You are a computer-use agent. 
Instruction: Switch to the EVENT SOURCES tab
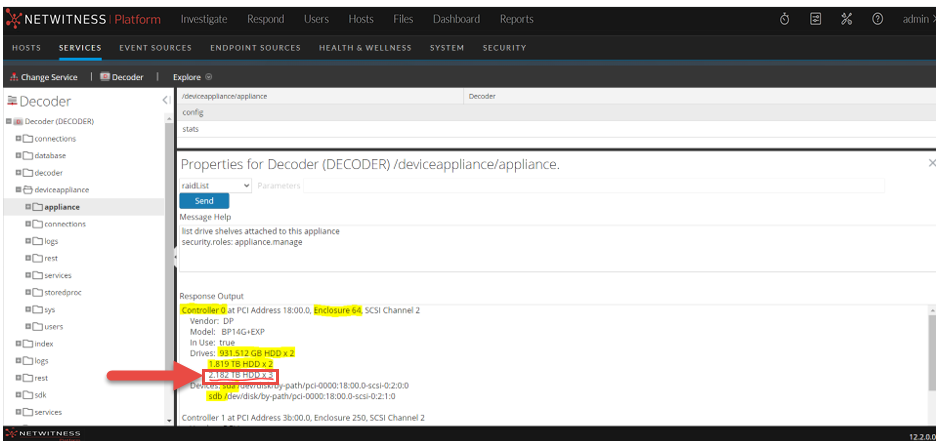click(x=155, y=48)
